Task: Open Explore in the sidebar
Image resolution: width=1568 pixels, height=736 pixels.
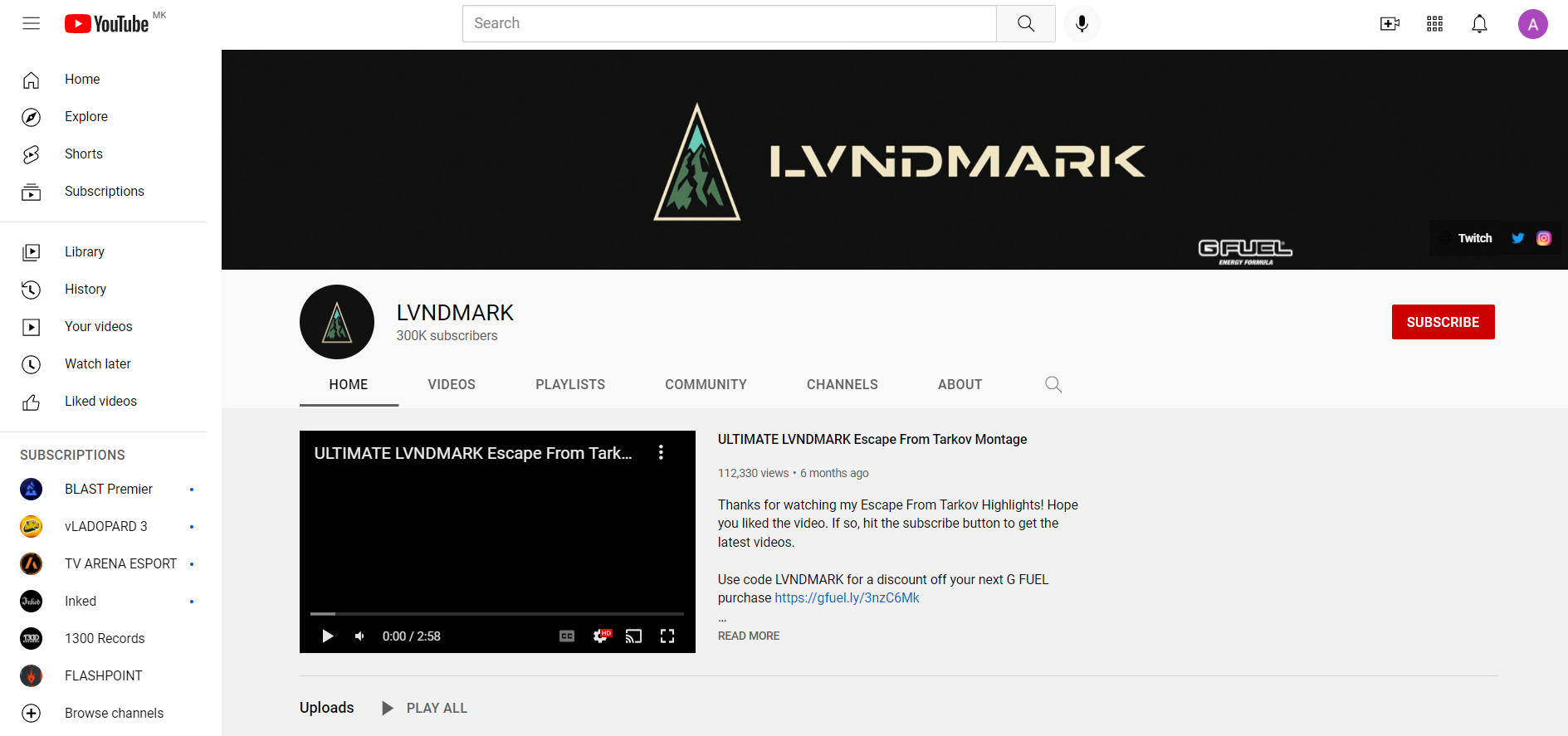Action: point(103,117)
